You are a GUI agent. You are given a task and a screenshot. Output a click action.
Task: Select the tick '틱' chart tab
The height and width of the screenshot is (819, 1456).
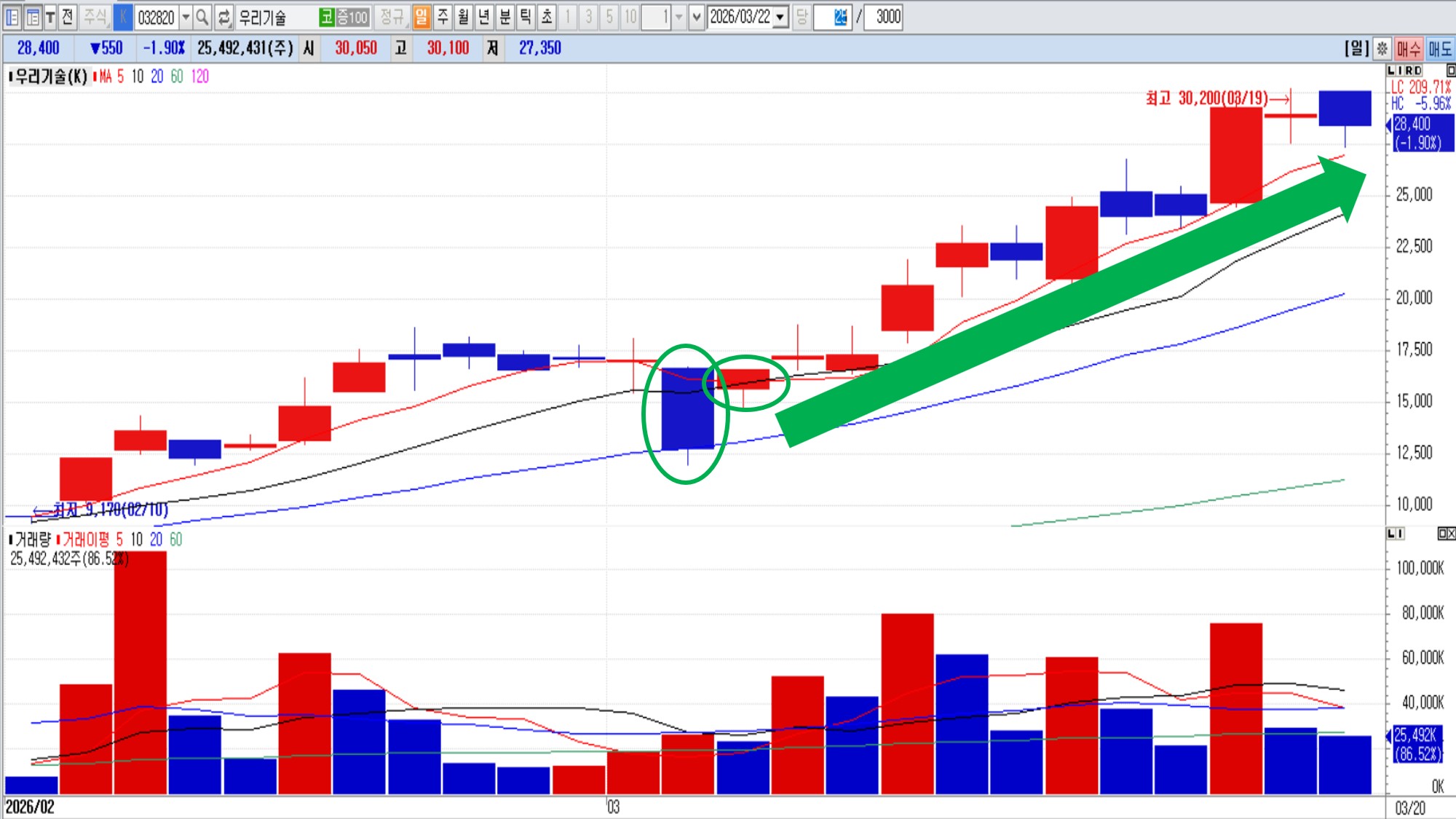pyautogui.click(x=526, y=17)
